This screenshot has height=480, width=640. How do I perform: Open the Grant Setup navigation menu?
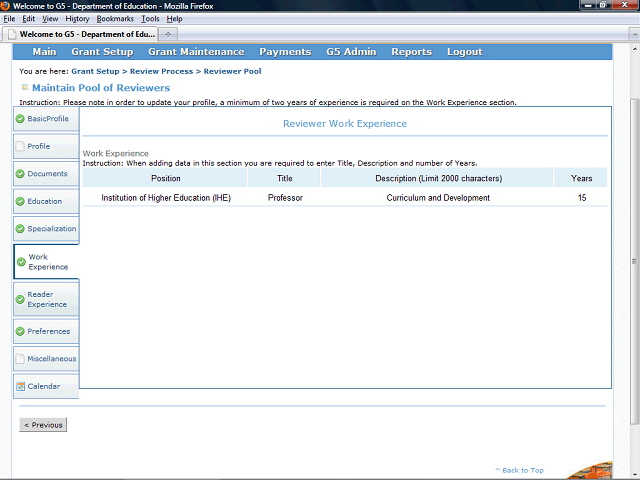(x=102, y=52)
